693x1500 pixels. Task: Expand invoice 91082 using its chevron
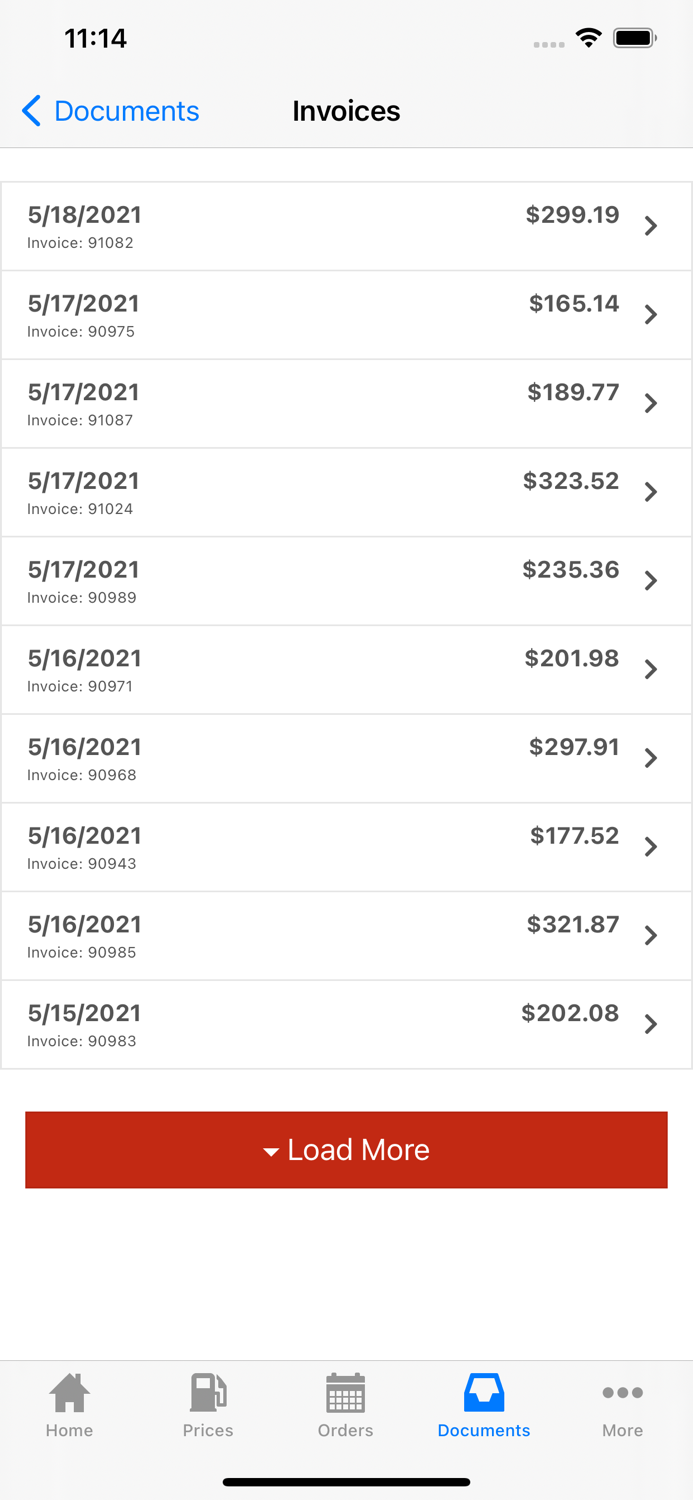(x=651, y=226)
